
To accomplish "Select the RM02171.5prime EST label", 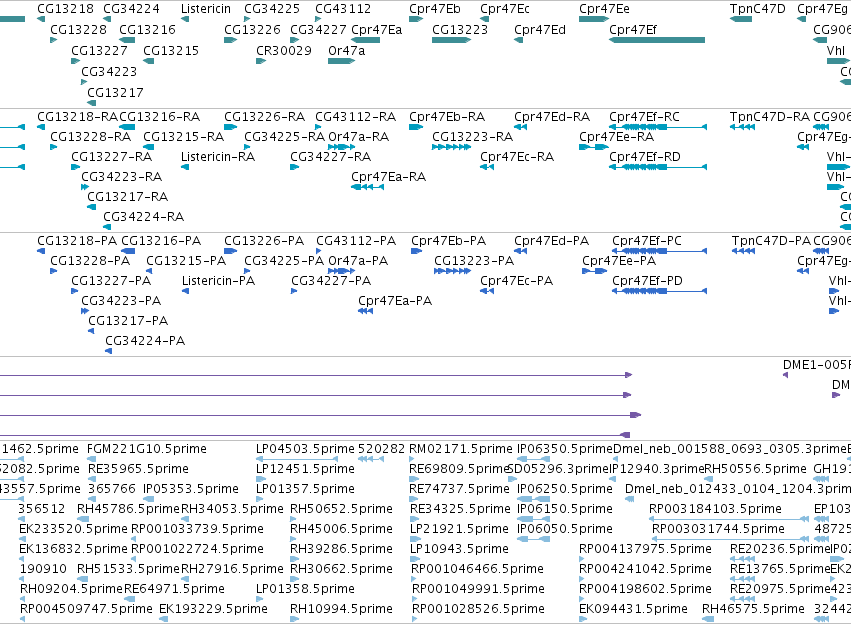I will (x=461, y=449).
